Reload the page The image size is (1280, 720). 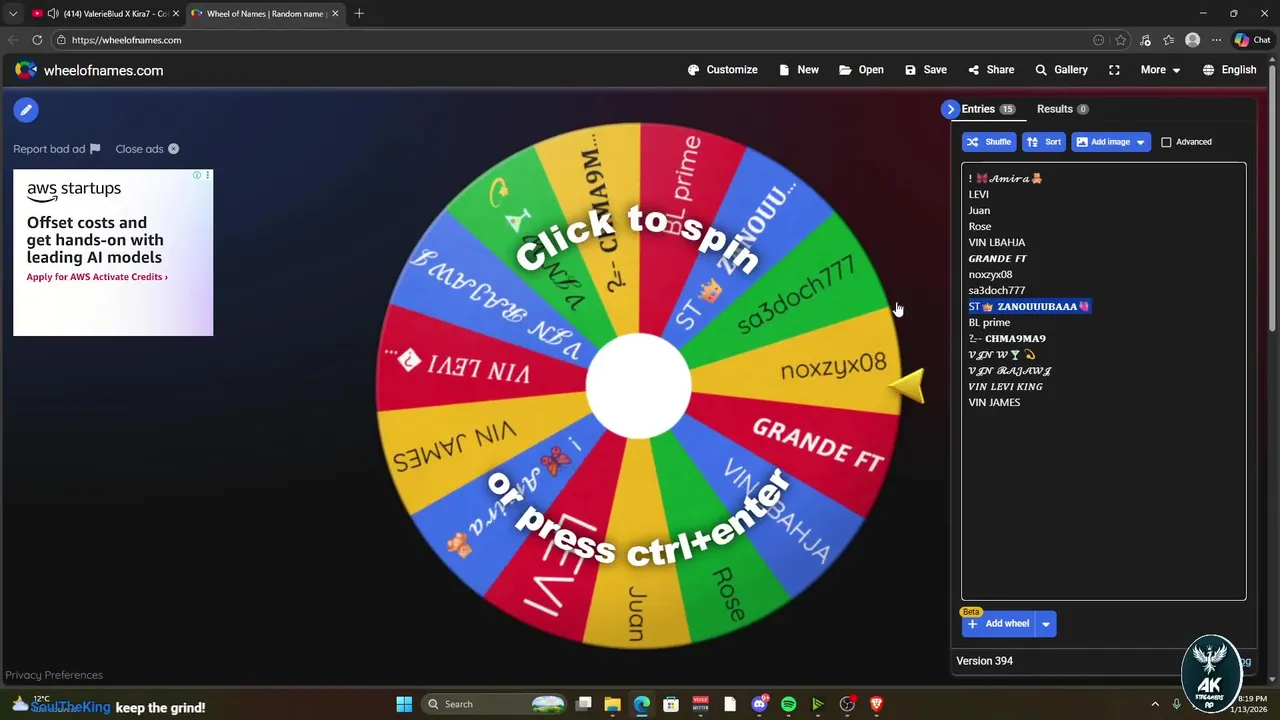(x=37, y=40)
